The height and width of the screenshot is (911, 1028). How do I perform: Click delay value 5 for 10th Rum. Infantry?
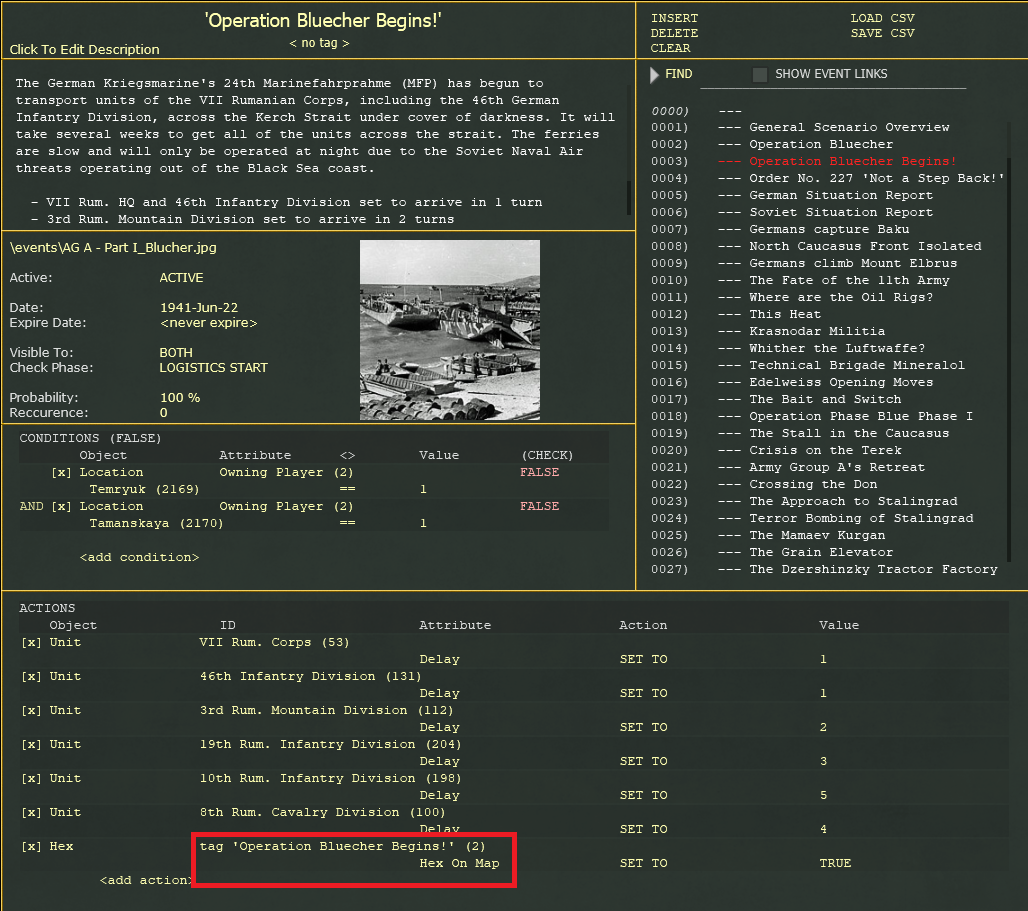(823, 796)
